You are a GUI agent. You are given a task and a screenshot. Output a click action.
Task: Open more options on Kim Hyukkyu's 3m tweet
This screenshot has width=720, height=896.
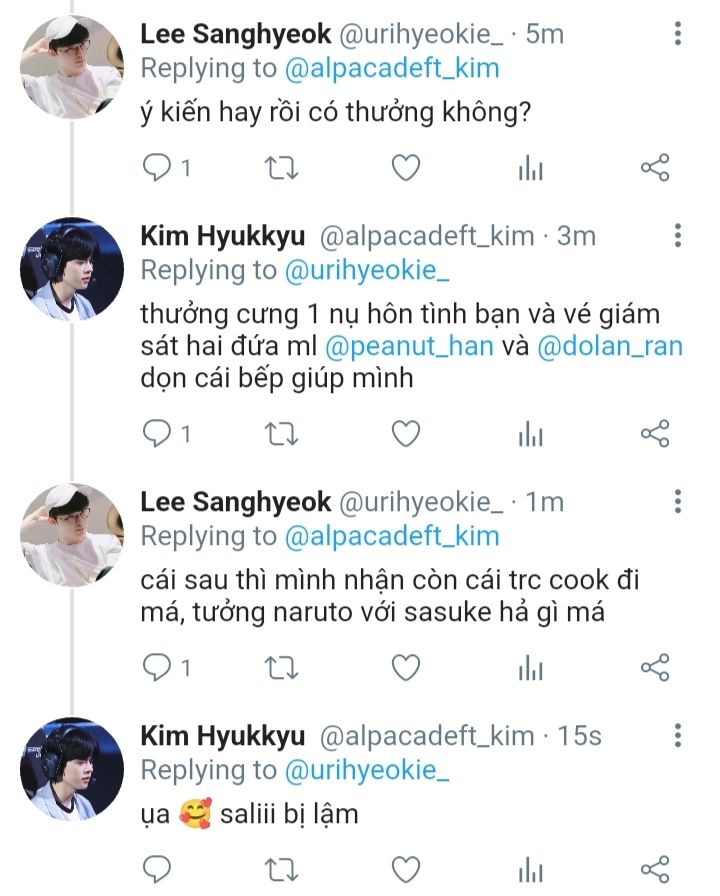pyautogui.click(x=678, y=237)
